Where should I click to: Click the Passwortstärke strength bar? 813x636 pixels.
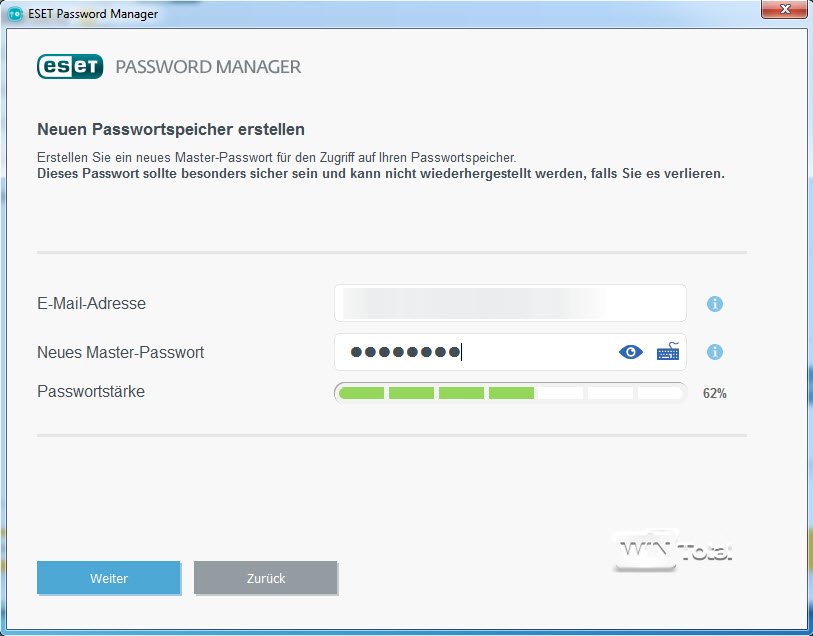[x=510, y=393]
